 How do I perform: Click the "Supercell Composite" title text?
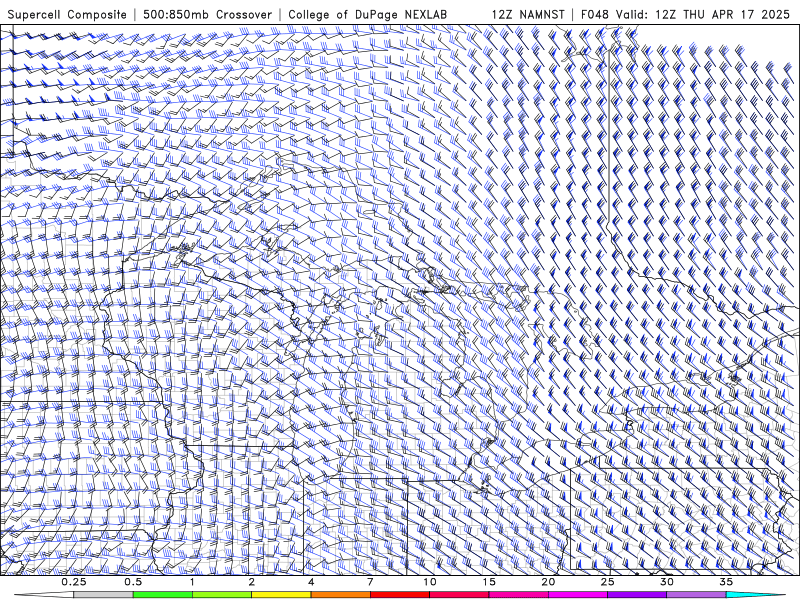(67, 14)
